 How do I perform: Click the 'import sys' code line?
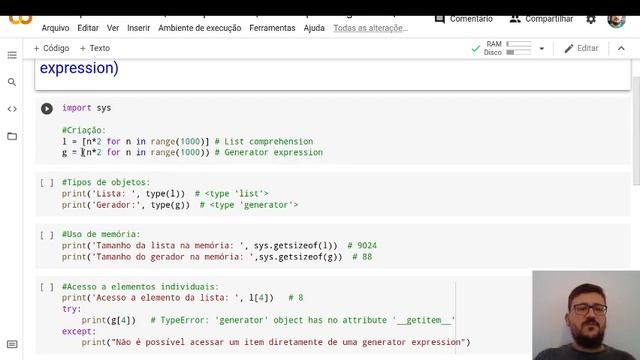(x=86, y=108)
